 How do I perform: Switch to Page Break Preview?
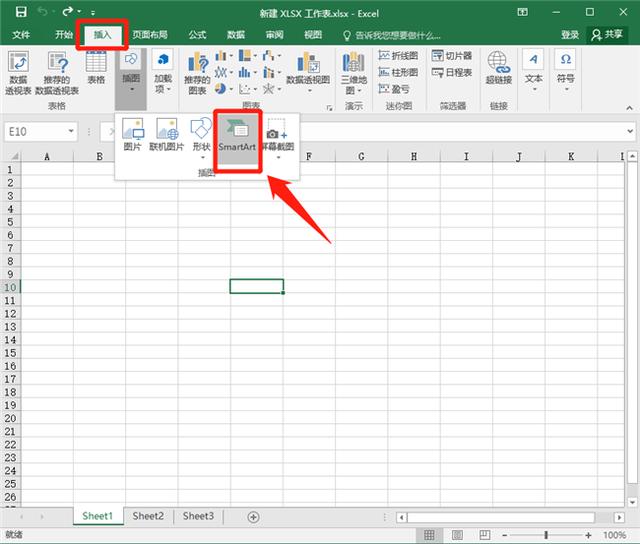484,535
